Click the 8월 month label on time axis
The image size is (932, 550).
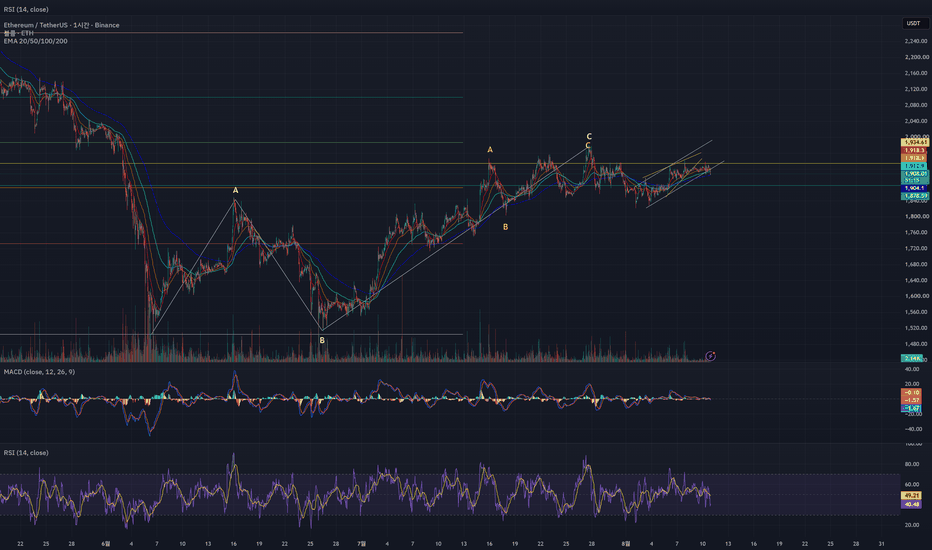point(626,543)
